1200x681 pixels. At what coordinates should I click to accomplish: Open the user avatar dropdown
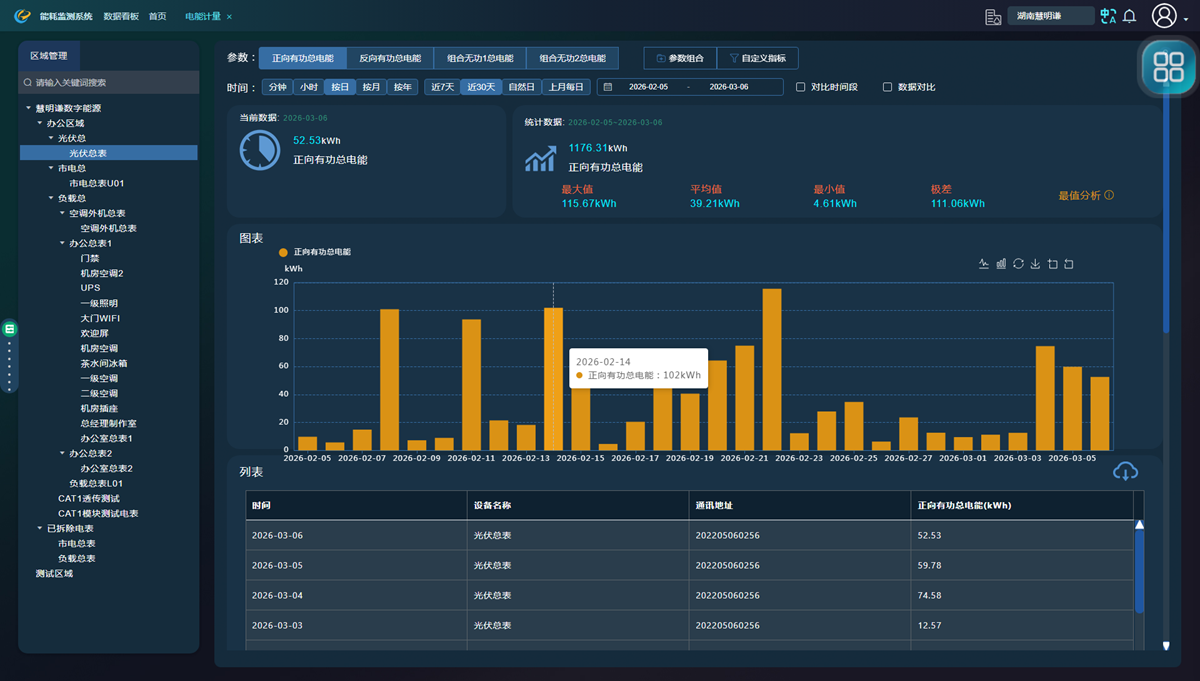pyautogui.click(x=1165, y=16)
